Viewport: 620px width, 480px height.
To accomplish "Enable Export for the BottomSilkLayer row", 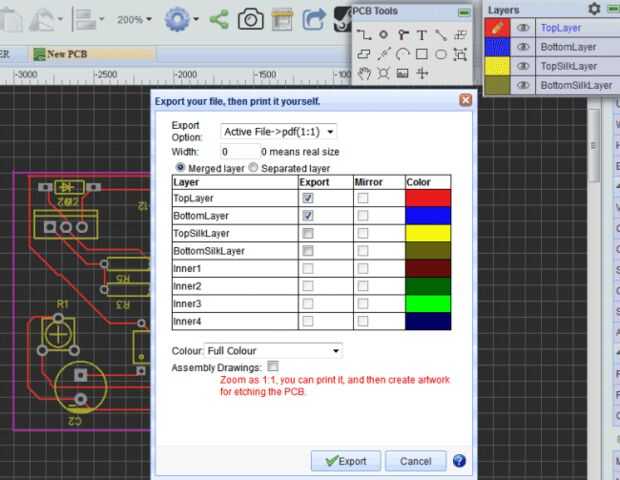I will pos(308,251).
